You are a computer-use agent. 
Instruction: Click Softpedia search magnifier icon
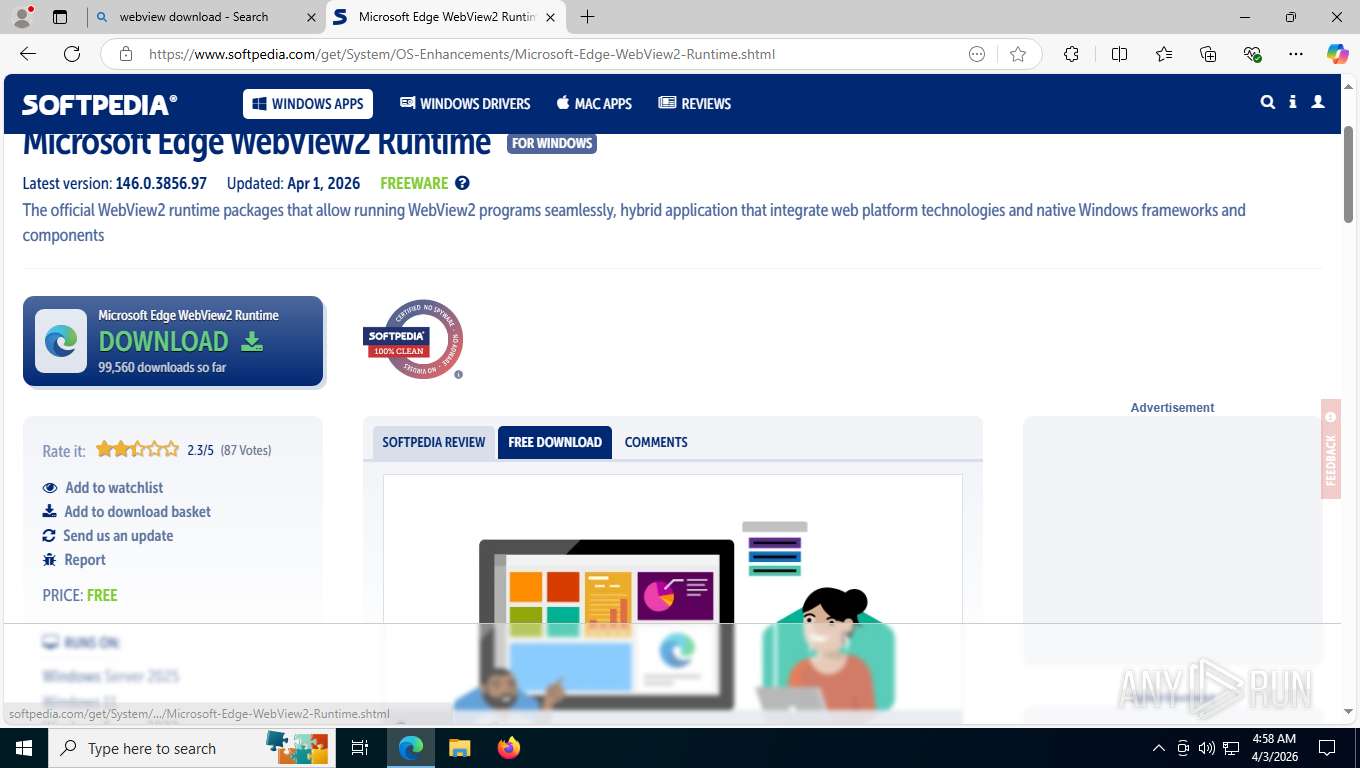(1268, 102)
